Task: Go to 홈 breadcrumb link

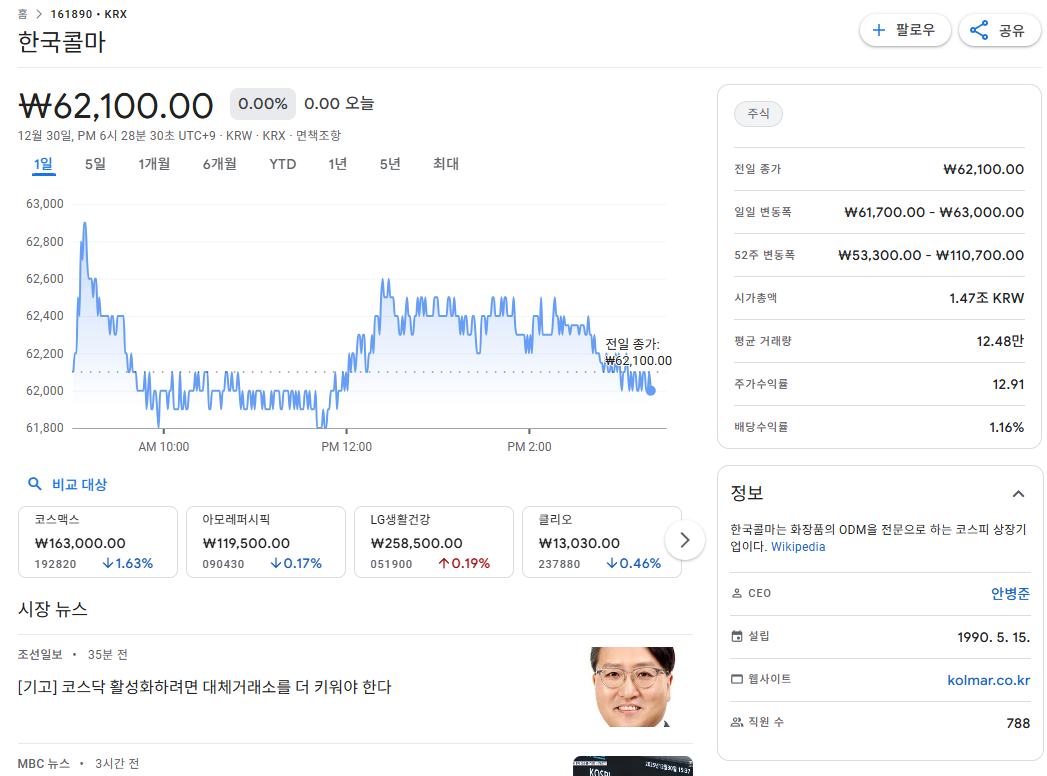Action: coord(23,14)
